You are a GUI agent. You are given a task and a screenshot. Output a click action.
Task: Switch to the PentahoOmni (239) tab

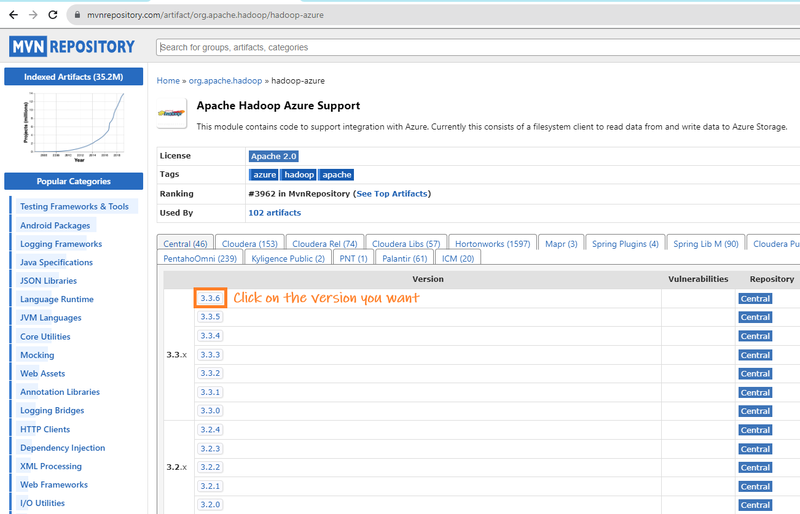pos(200,258)
